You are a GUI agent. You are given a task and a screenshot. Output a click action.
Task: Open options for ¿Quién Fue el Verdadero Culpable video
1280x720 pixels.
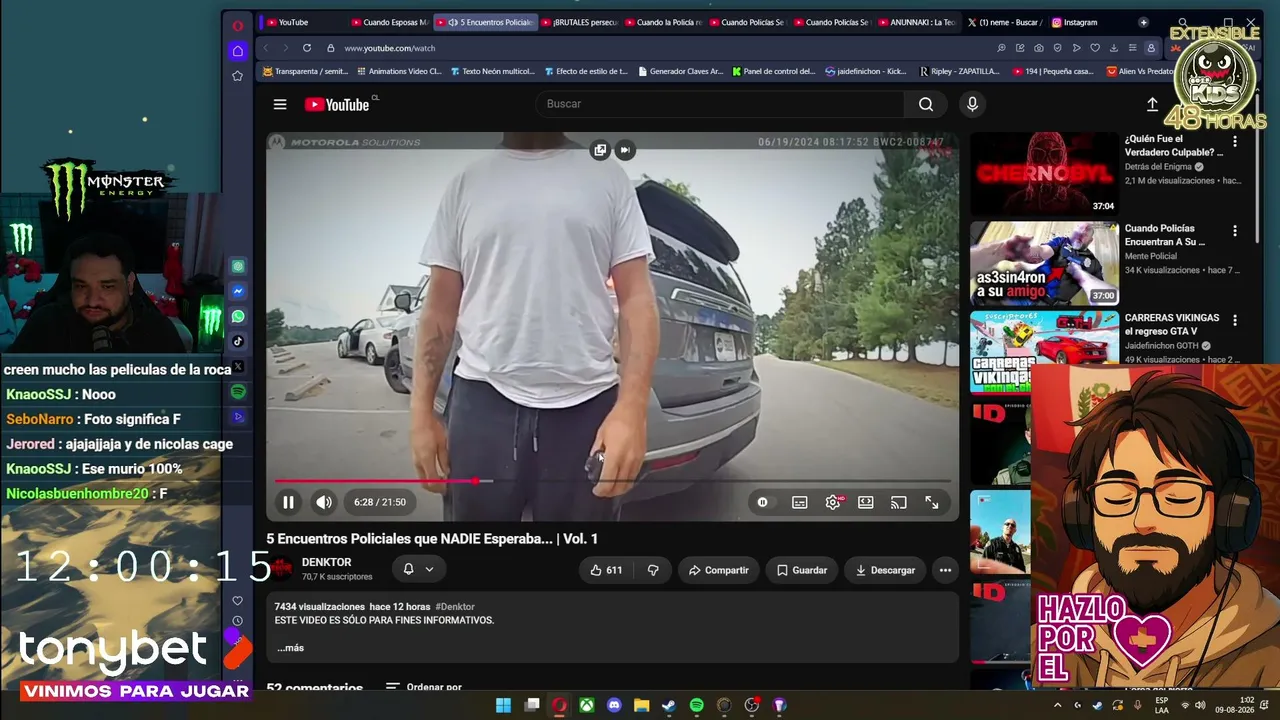[x=1235, y=142]
